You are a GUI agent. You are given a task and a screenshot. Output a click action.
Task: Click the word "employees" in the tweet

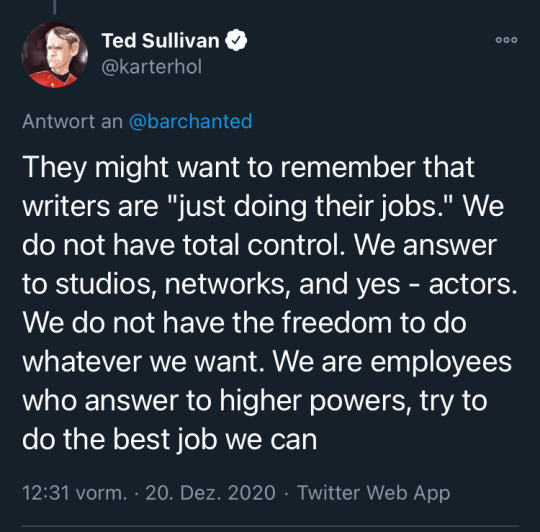[441, 363]
